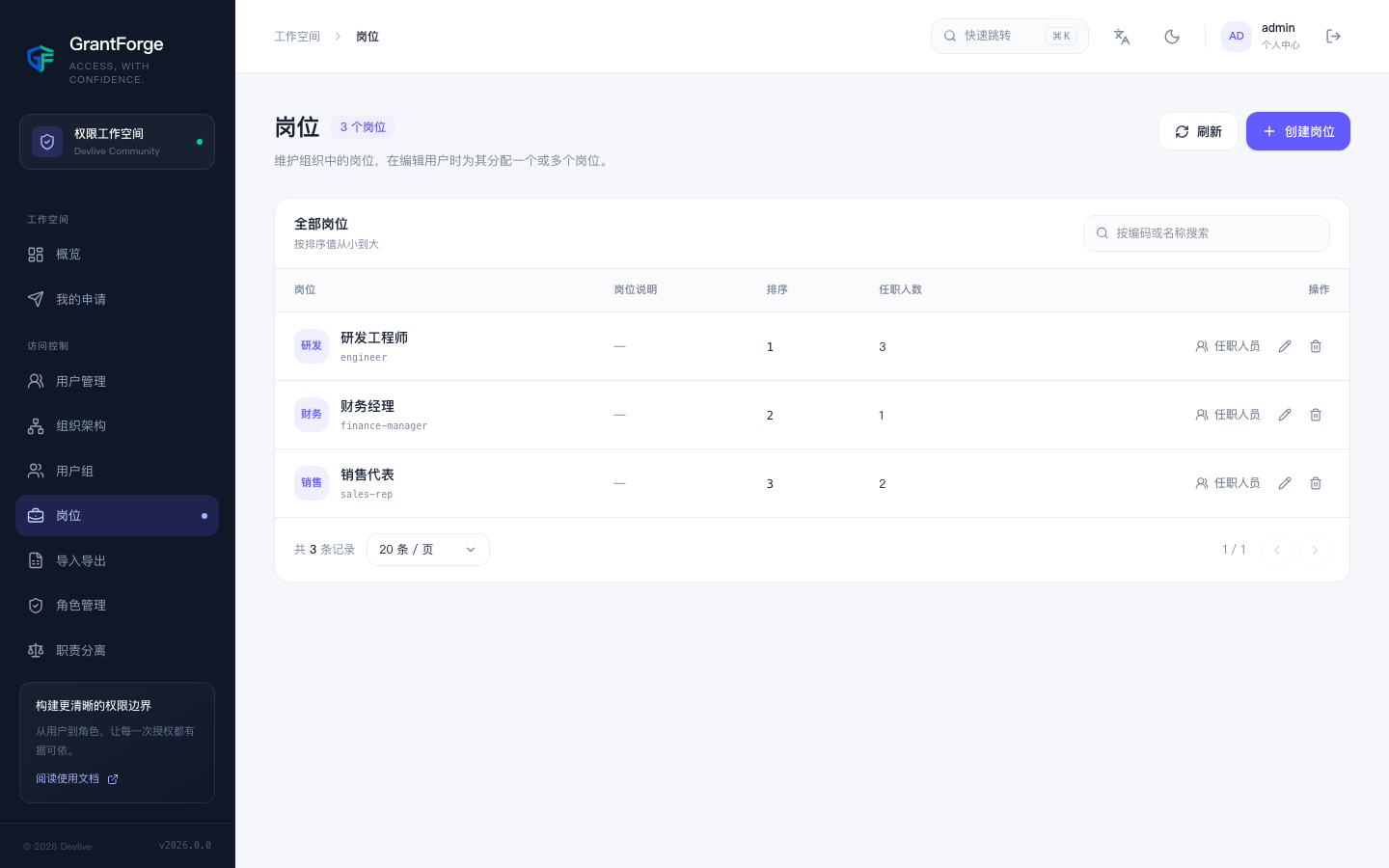This screenshot has width=1389, height=868.
Task: Click the 刷新 button
Action: click(x=1198, y=131)
